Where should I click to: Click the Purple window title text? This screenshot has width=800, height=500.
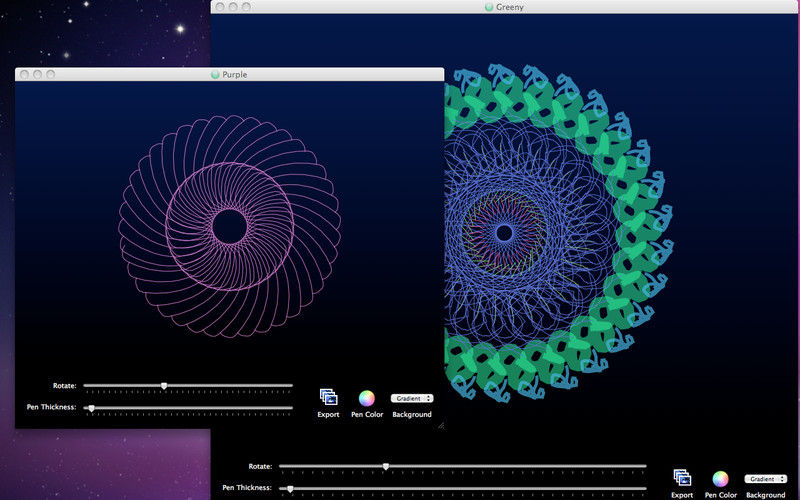235,74
